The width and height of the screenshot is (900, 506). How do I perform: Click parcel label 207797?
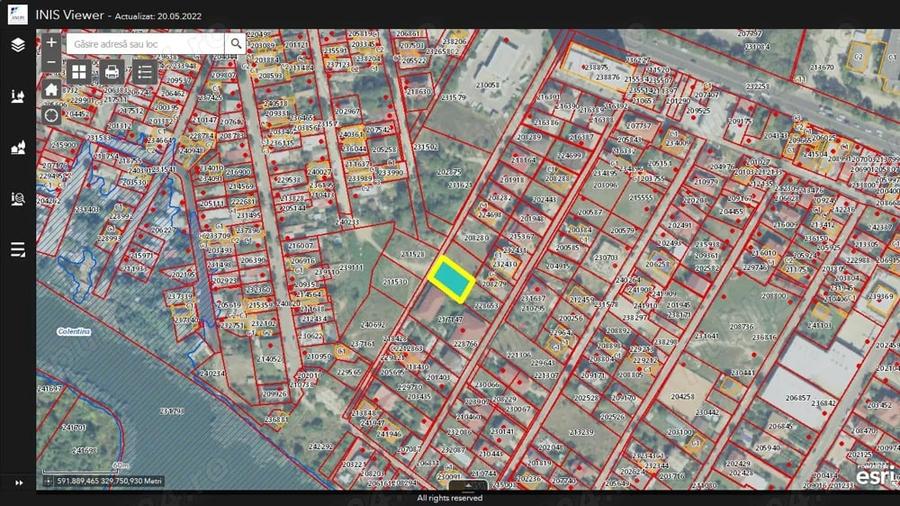coord(749,34)
